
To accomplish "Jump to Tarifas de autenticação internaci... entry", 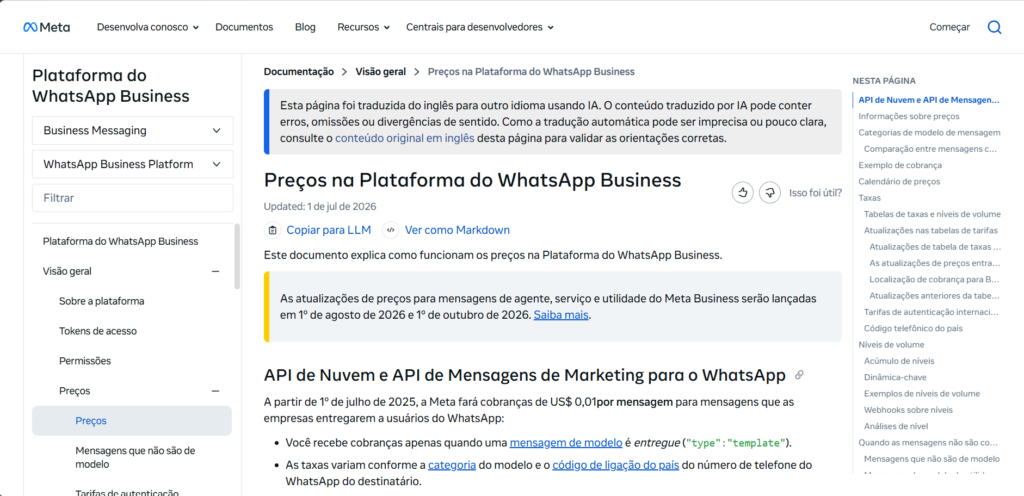I will click(931, 312).
